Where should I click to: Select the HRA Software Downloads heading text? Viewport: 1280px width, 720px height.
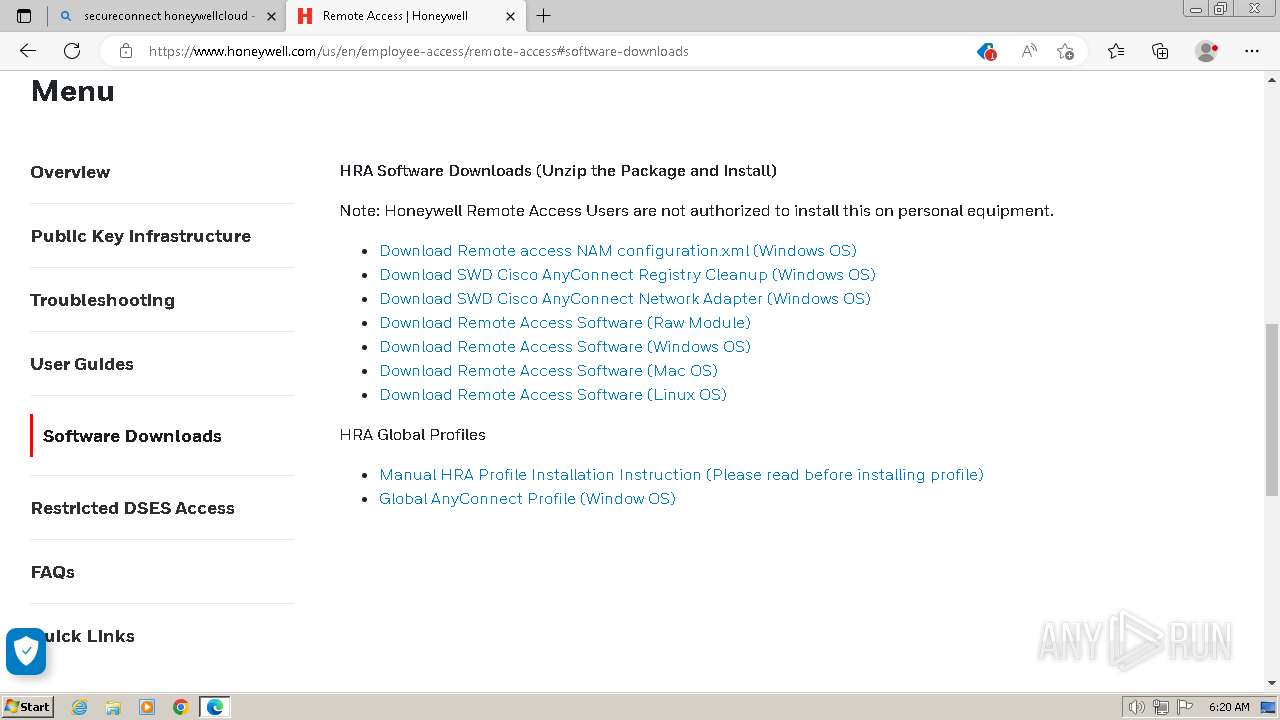pos(558,171)
